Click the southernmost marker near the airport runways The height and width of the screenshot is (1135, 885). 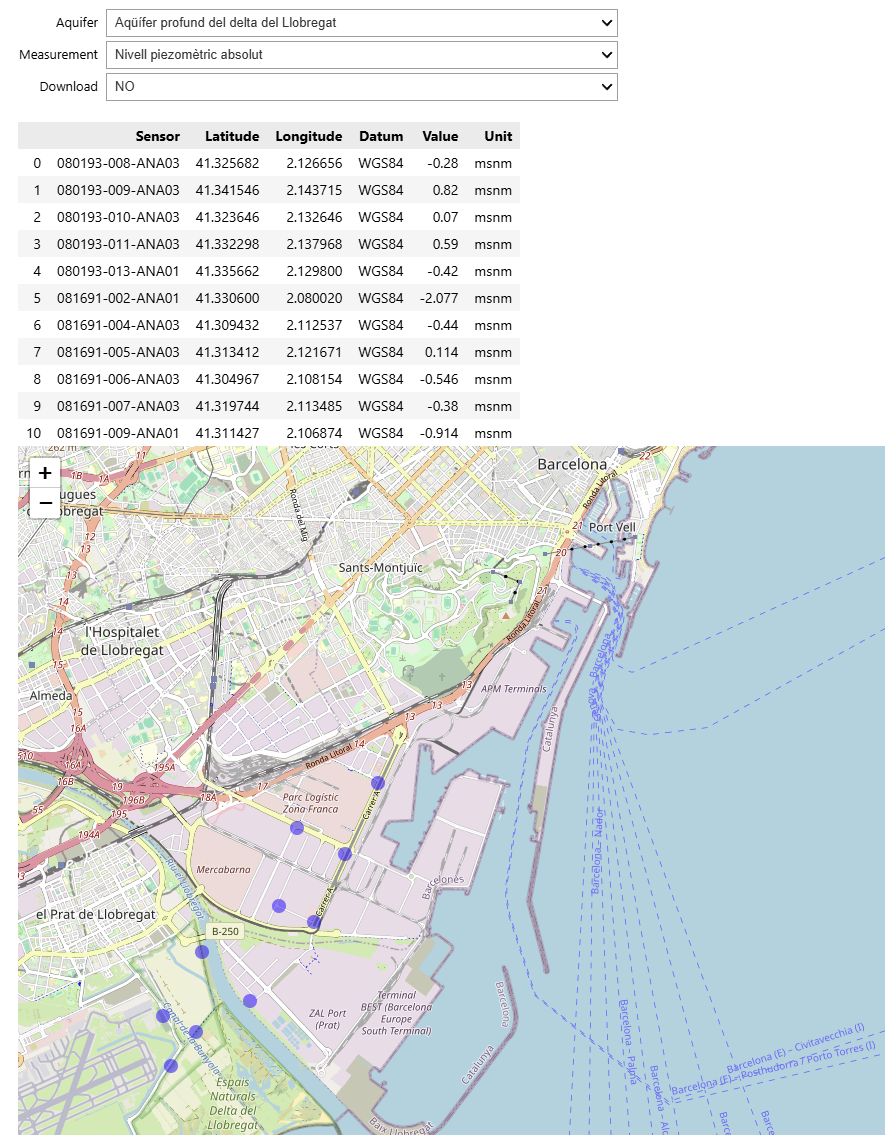[x=170, y=1064]
